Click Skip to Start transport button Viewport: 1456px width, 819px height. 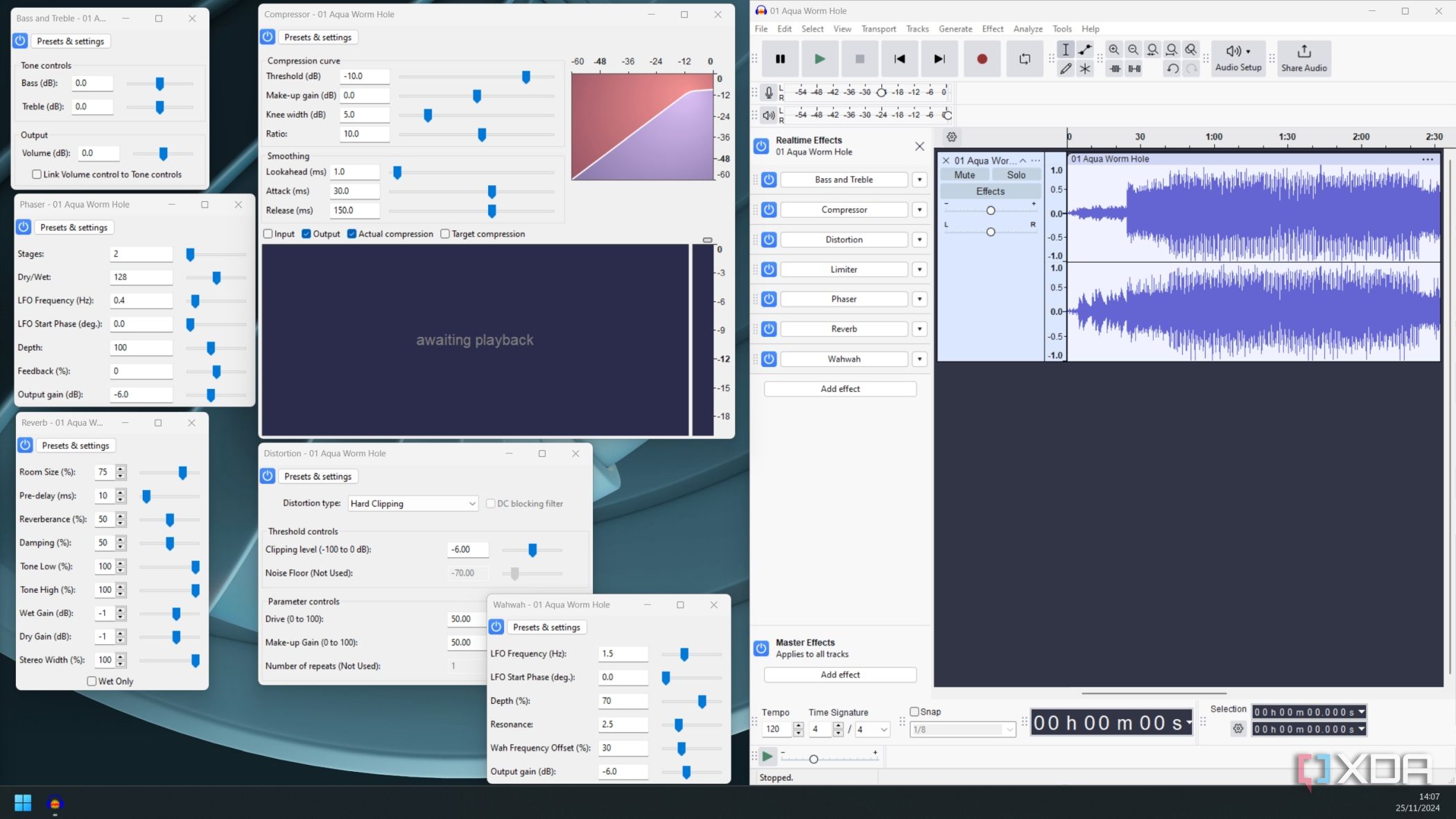(899, 59)
